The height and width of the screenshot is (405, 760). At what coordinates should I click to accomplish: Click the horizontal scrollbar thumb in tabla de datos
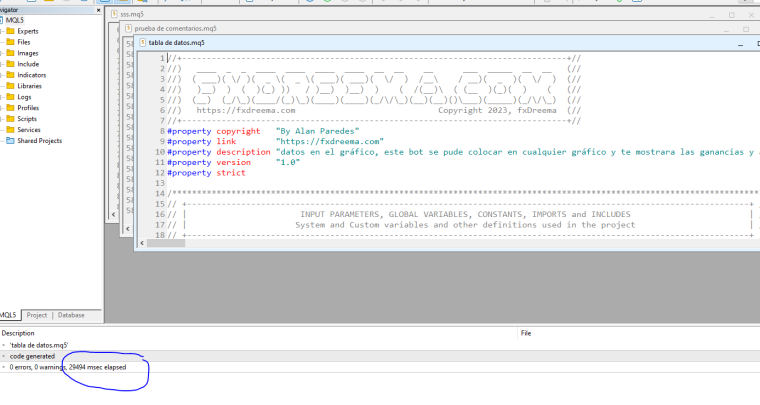coord(166,243)
